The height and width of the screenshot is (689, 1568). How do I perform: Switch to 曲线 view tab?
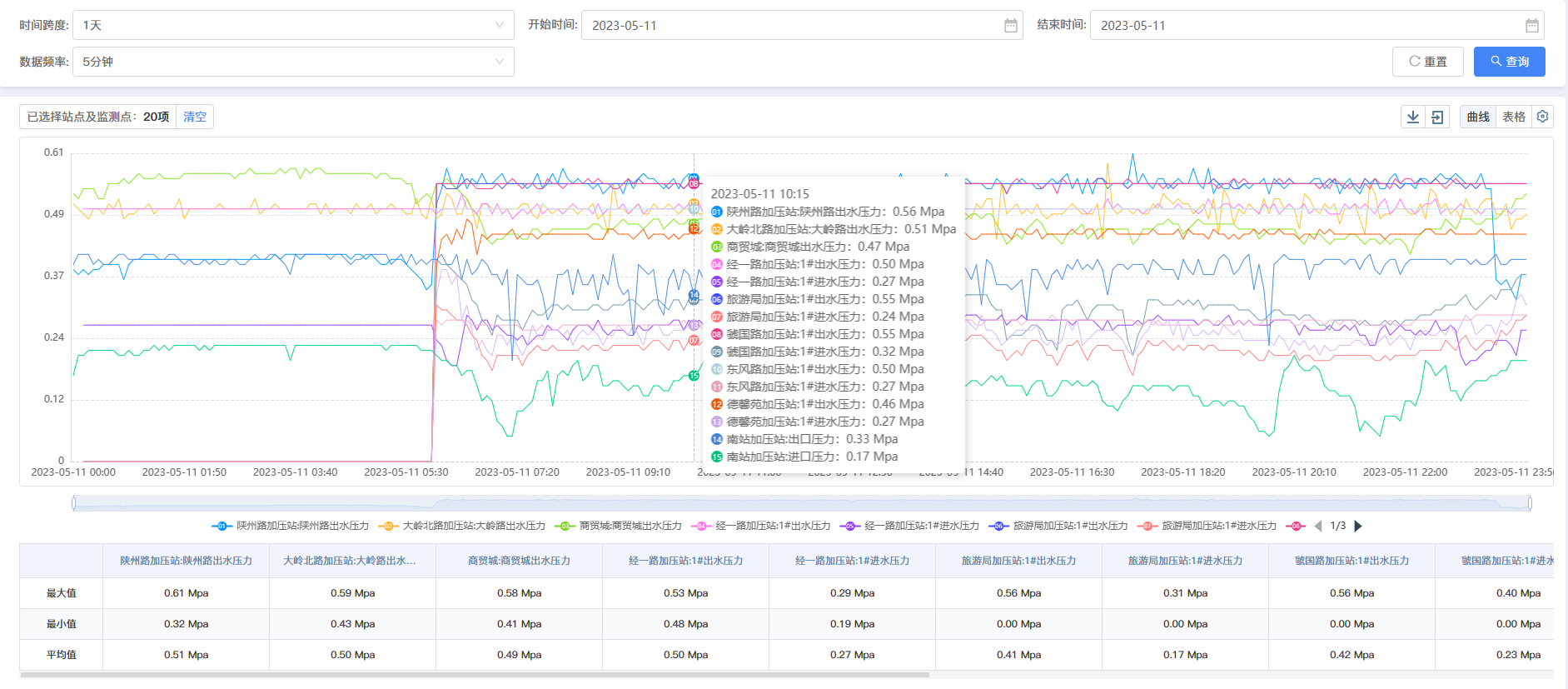coord(1478,117)
